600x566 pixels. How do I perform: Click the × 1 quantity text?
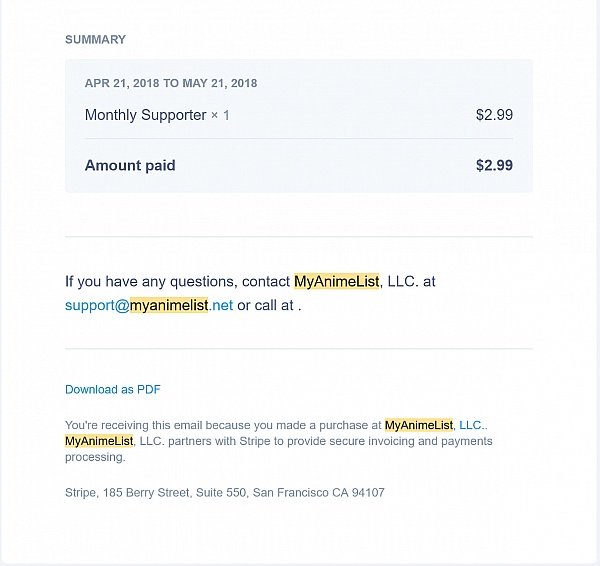[220, 115]
